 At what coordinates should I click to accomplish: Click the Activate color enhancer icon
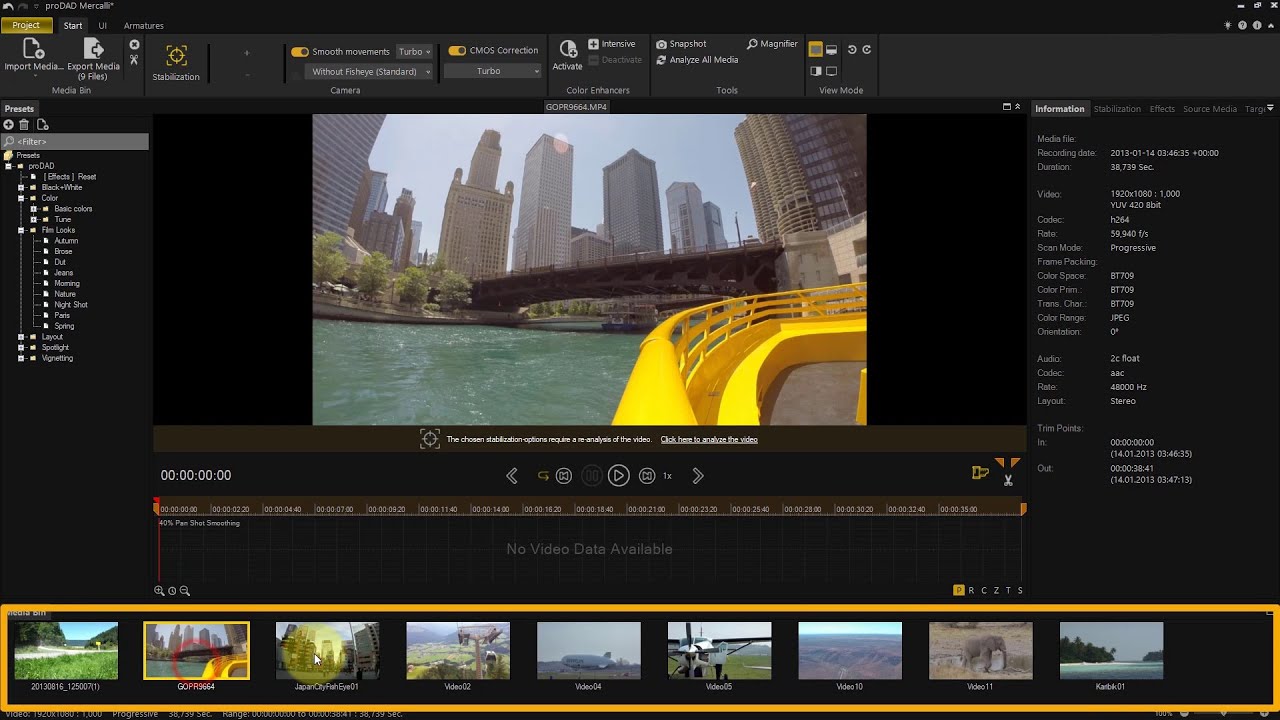coord(567,49)
